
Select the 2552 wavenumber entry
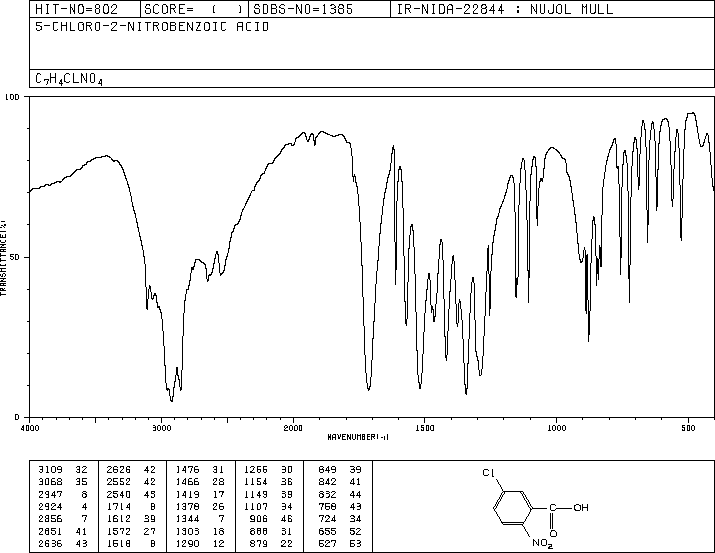point(119,482)
